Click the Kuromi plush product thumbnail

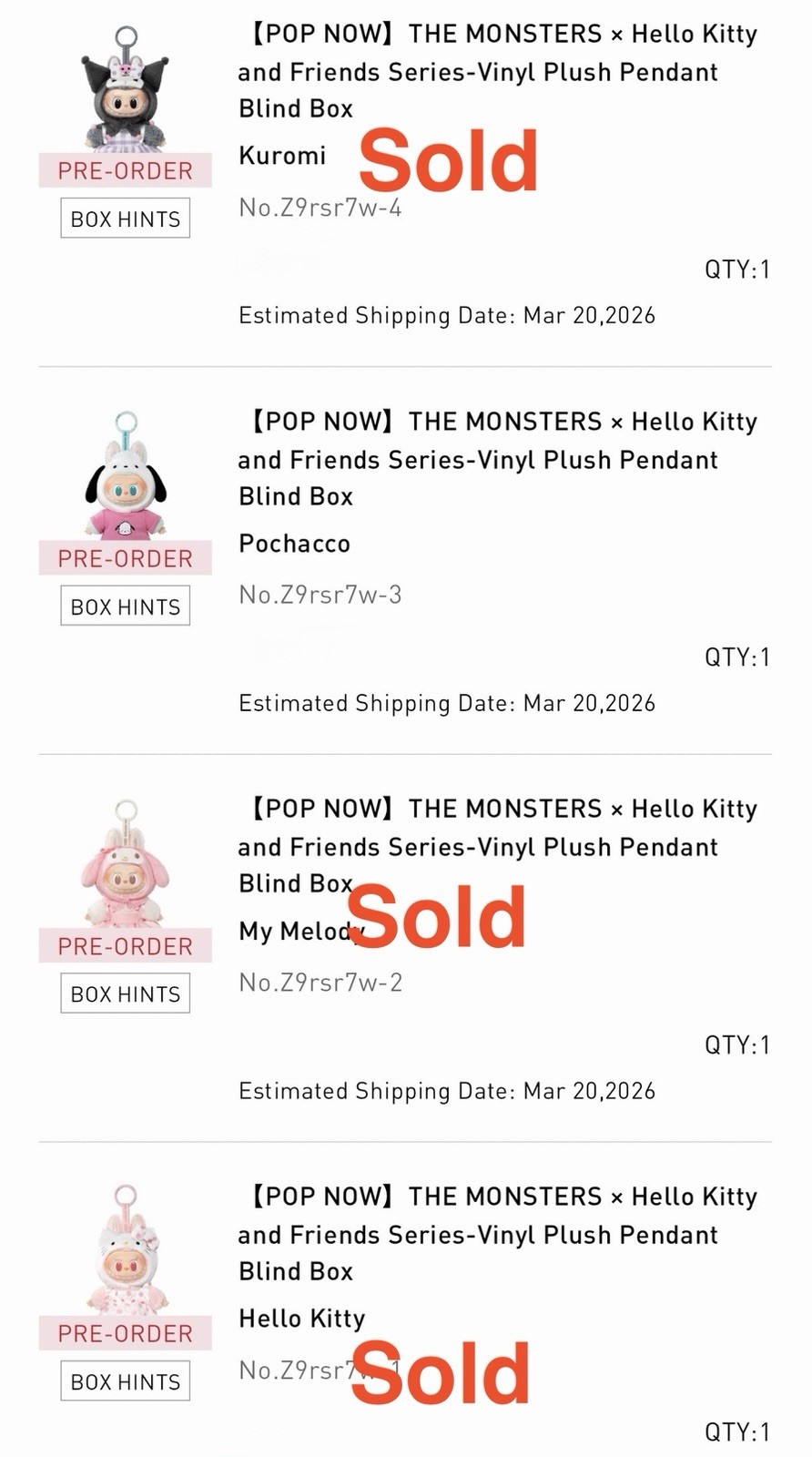pos(126,91)
